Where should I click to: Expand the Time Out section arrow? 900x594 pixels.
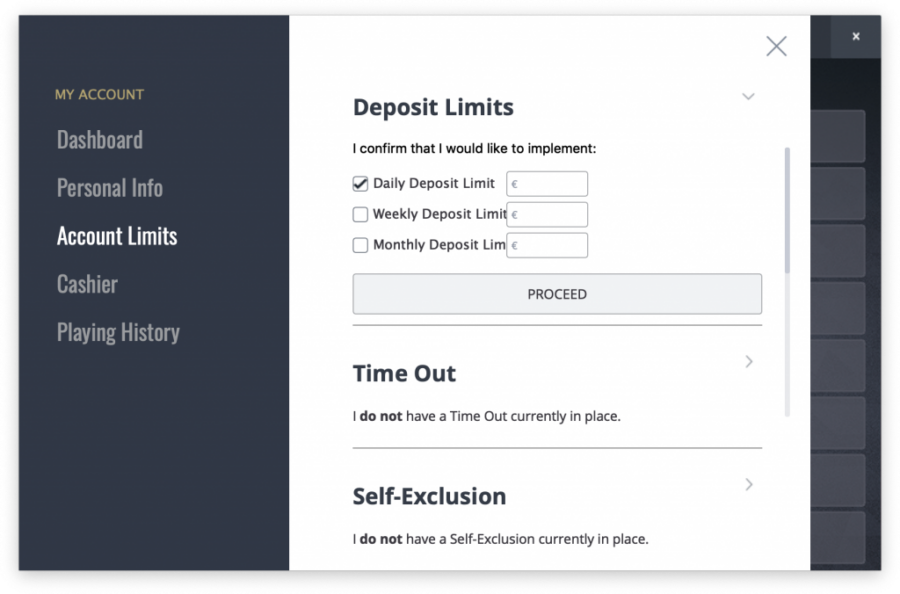click(749, 362)
